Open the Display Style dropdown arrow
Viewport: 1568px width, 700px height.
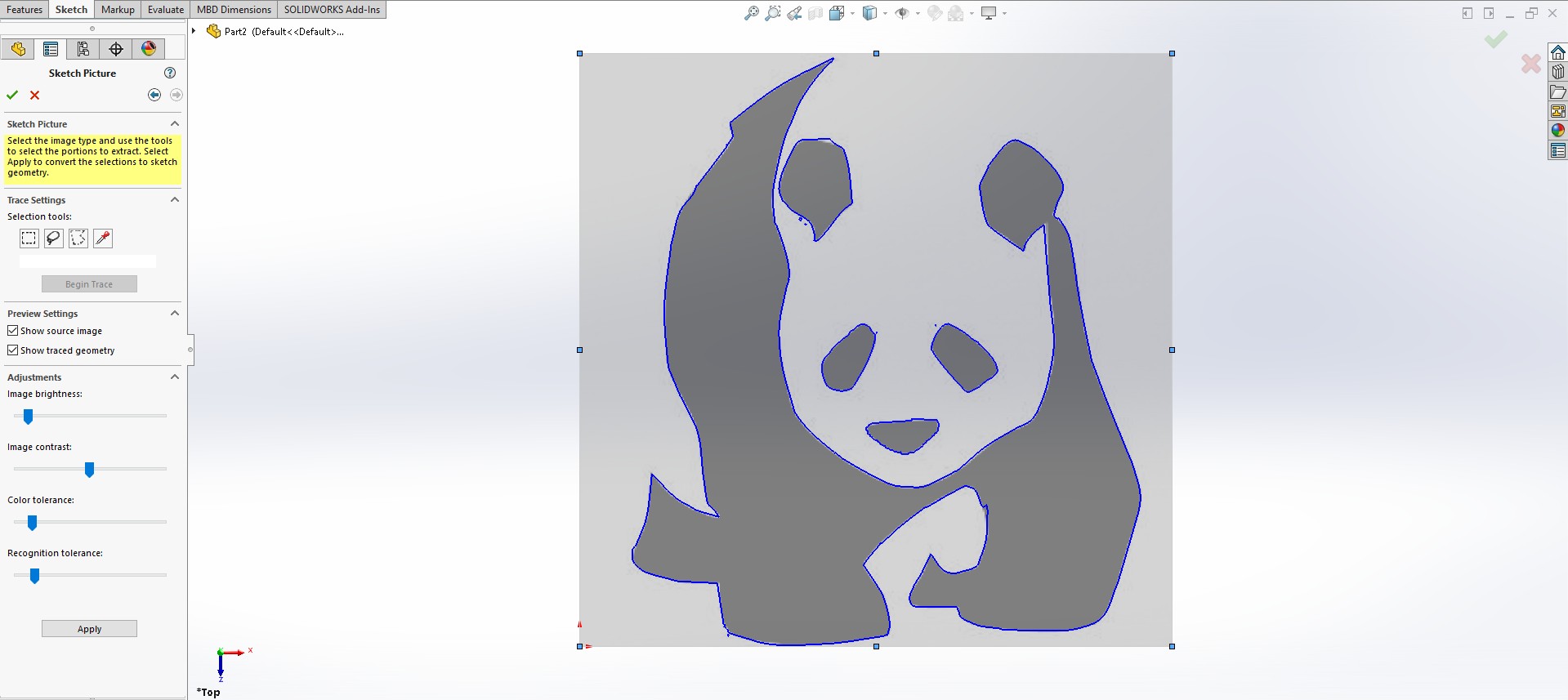pos(886,13)
